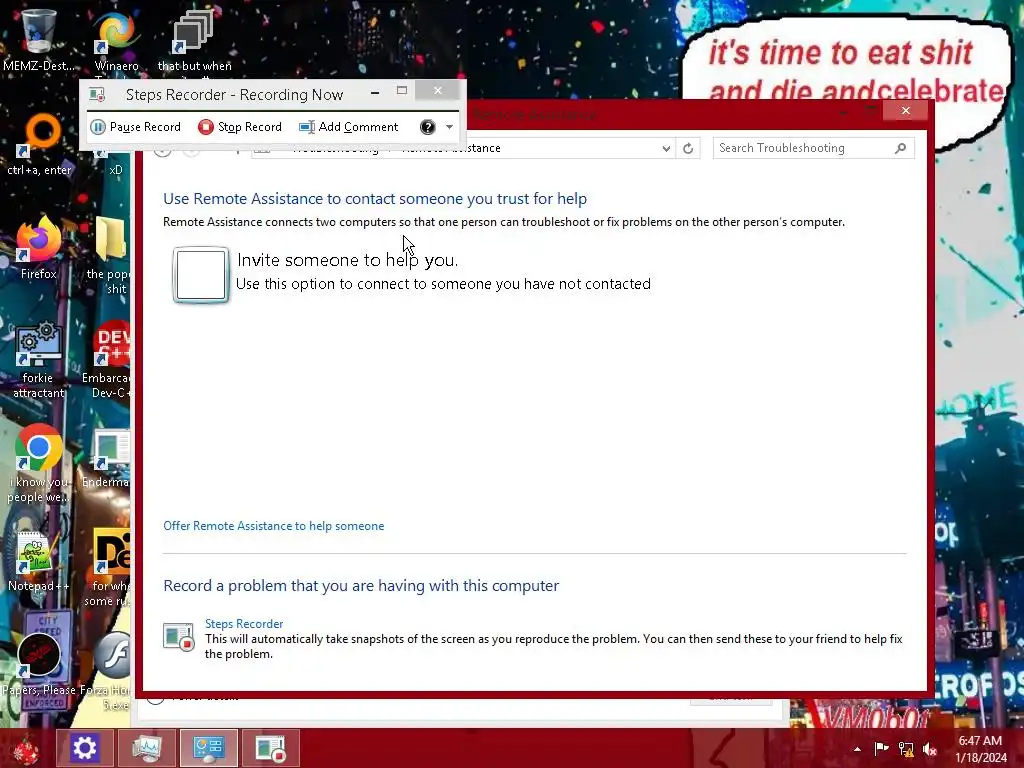1024x768 pixels.
Task: Open 'that but when' desktop shortcut
Action: [x=194, y=40]
